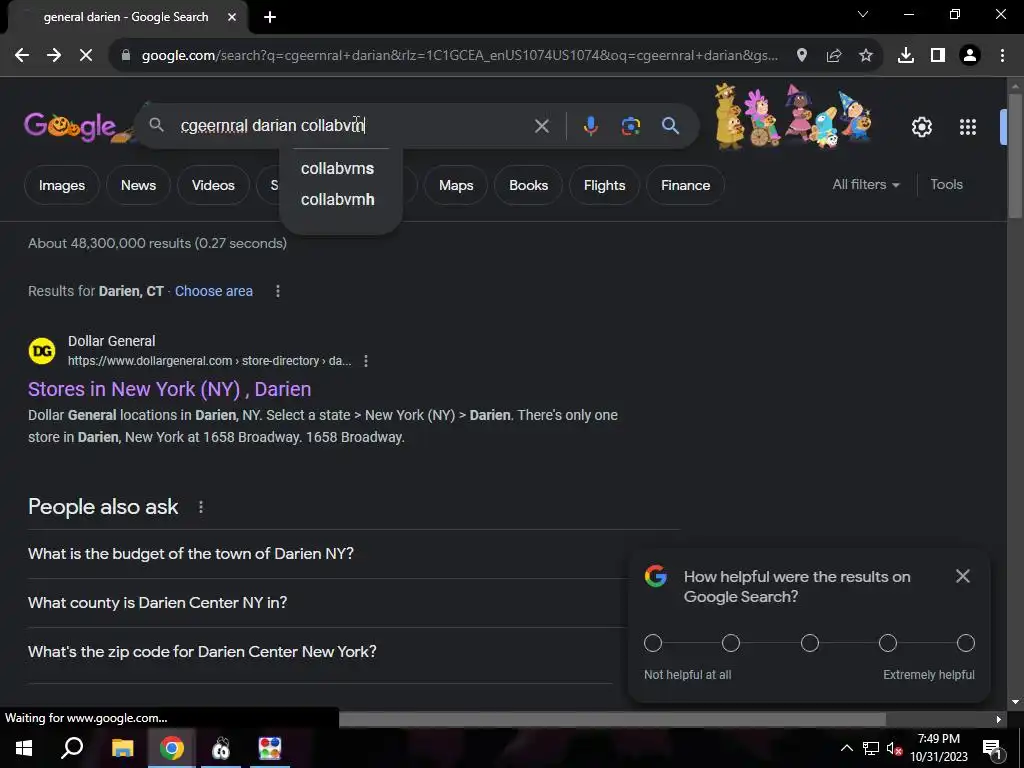Expand the All filters dropdown

866,185
